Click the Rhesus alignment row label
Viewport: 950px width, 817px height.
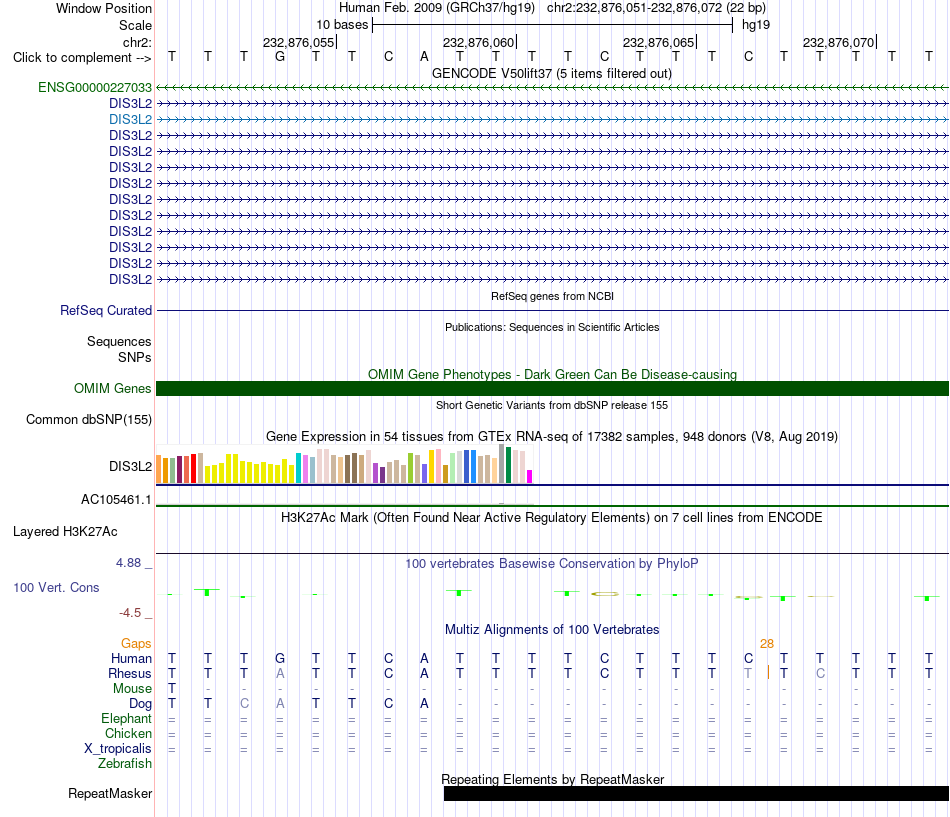click(130, 673)
